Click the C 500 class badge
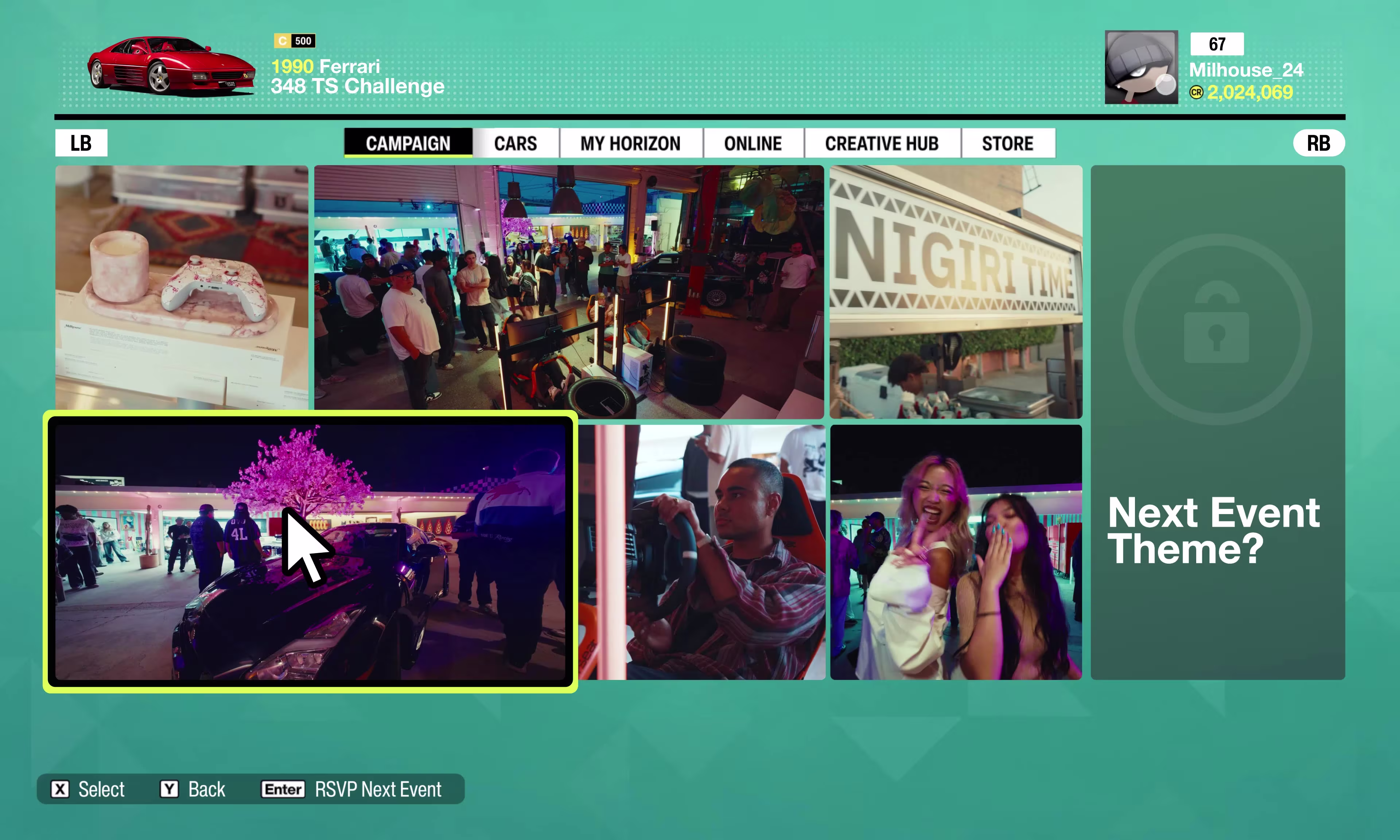Image resolution: width=1400 pixels, height=840 pixels. click(x=294, y=41)
